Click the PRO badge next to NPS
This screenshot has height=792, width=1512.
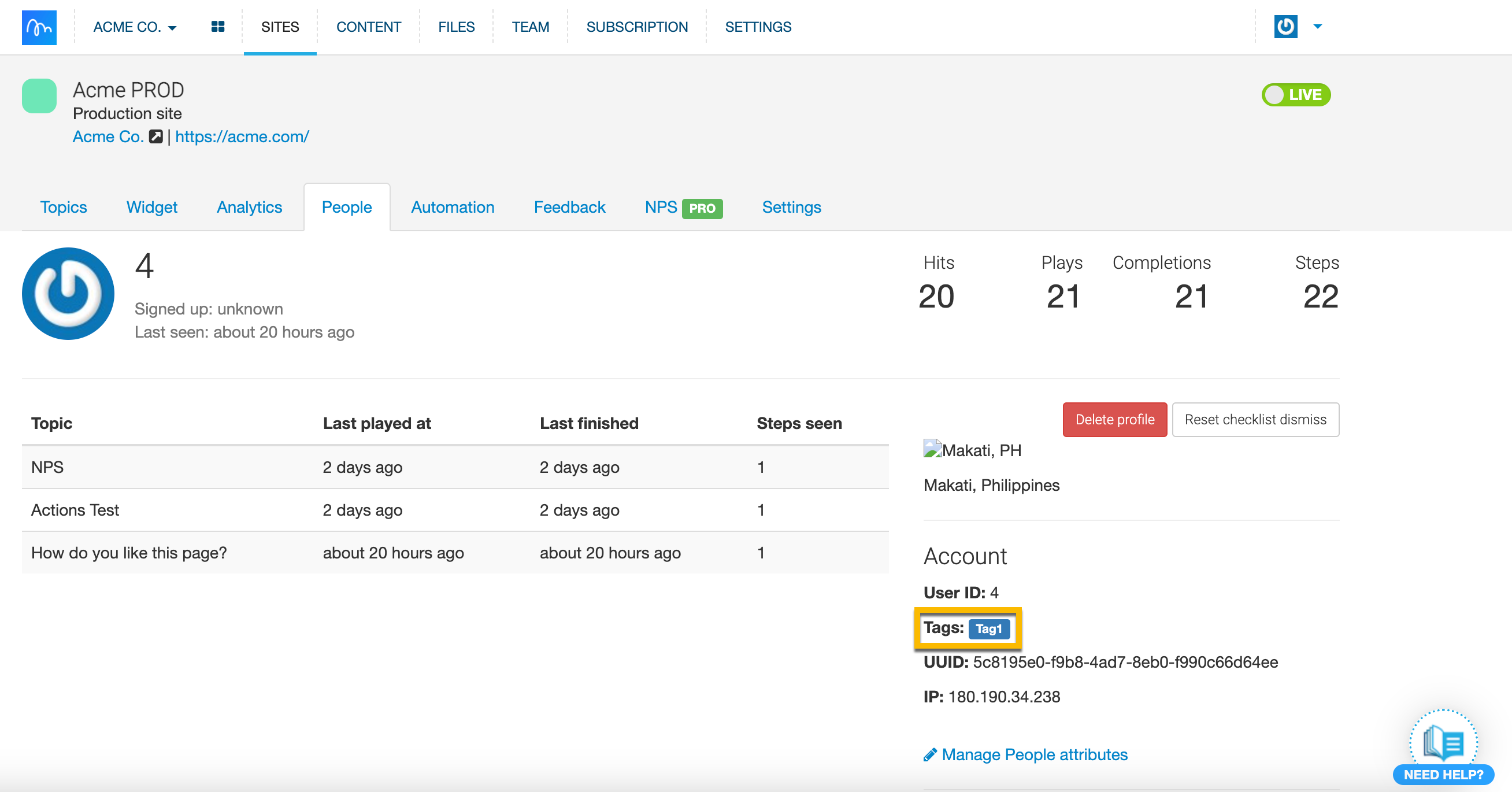click(x=702, y=209)
